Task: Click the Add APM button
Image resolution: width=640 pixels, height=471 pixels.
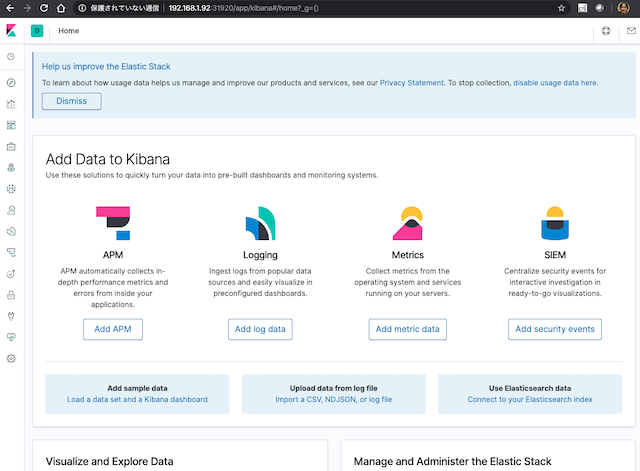Action: [113, 329]
